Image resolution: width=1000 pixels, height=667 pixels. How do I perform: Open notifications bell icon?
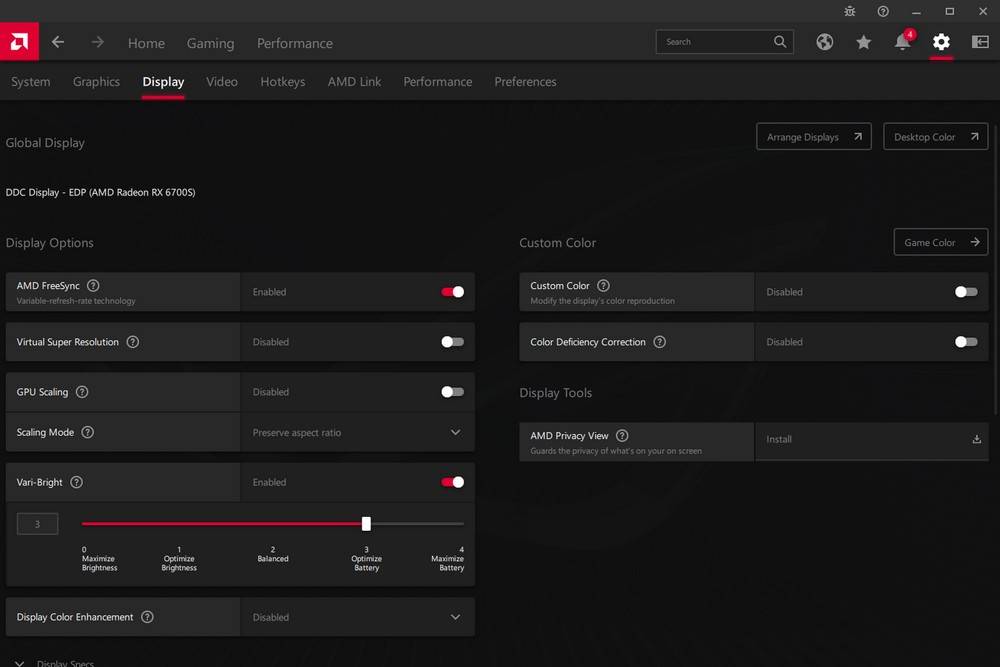tap(902, 41)
